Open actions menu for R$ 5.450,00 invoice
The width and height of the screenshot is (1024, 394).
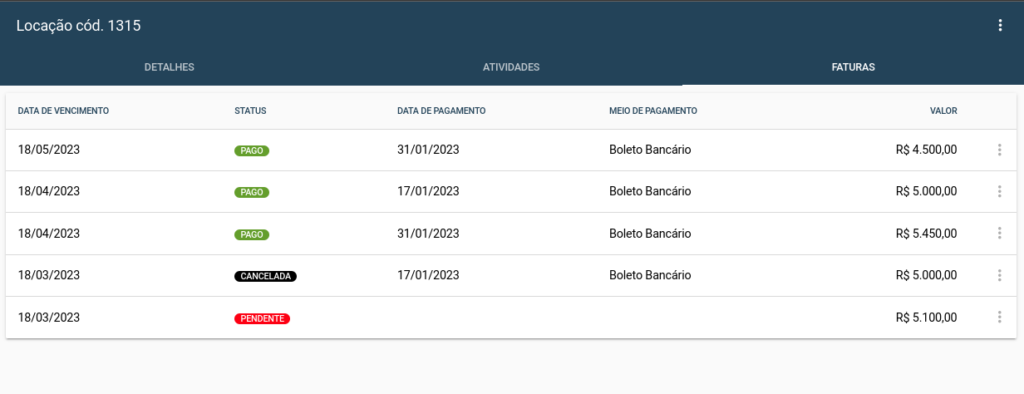999,233
